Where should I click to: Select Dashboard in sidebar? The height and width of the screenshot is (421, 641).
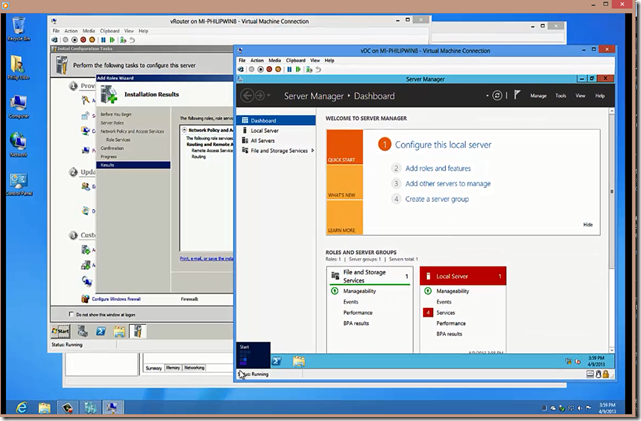coord(276,121)
